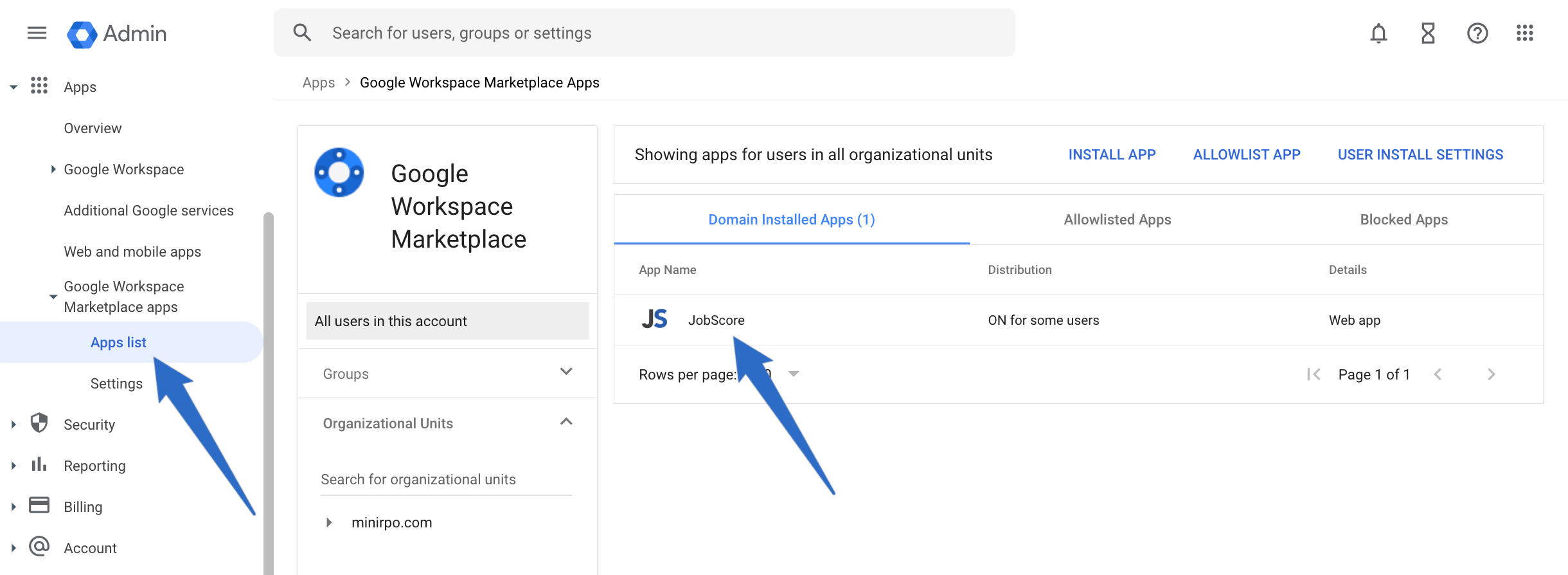This screenshot has width=1568, height=575.
Task: Expand the Billing sidebar section
Action: (13, 507)
